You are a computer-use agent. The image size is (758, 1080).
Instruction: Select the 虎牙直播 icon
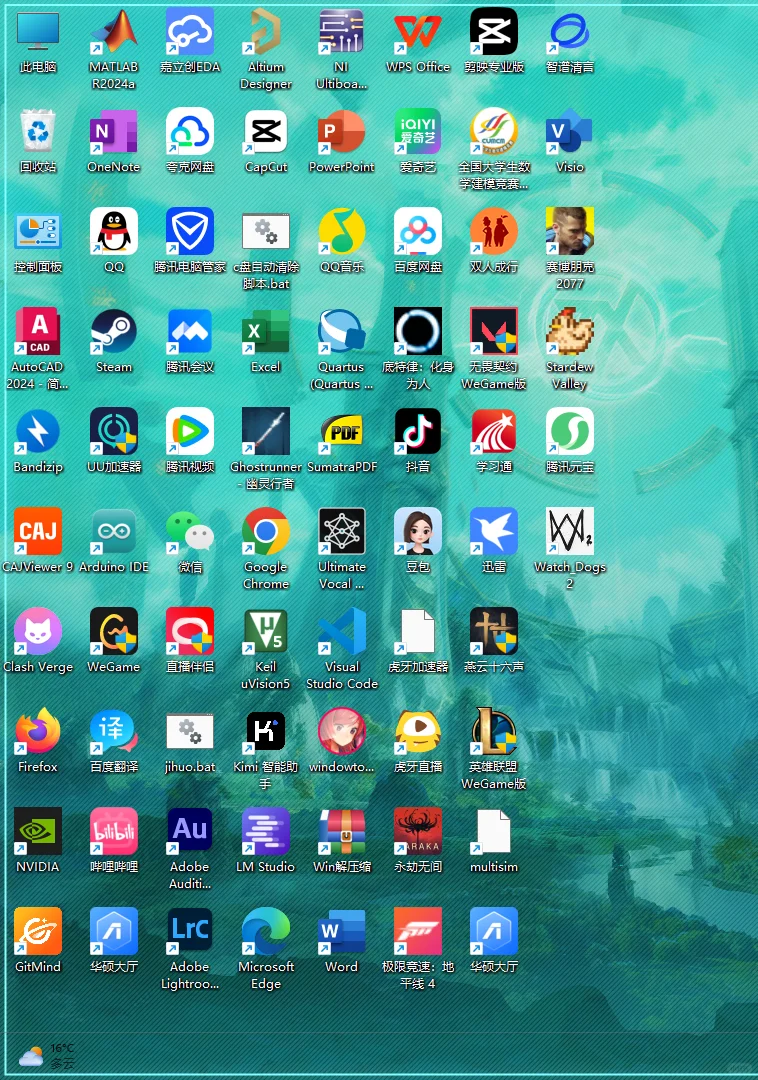(x=418, y=731)
